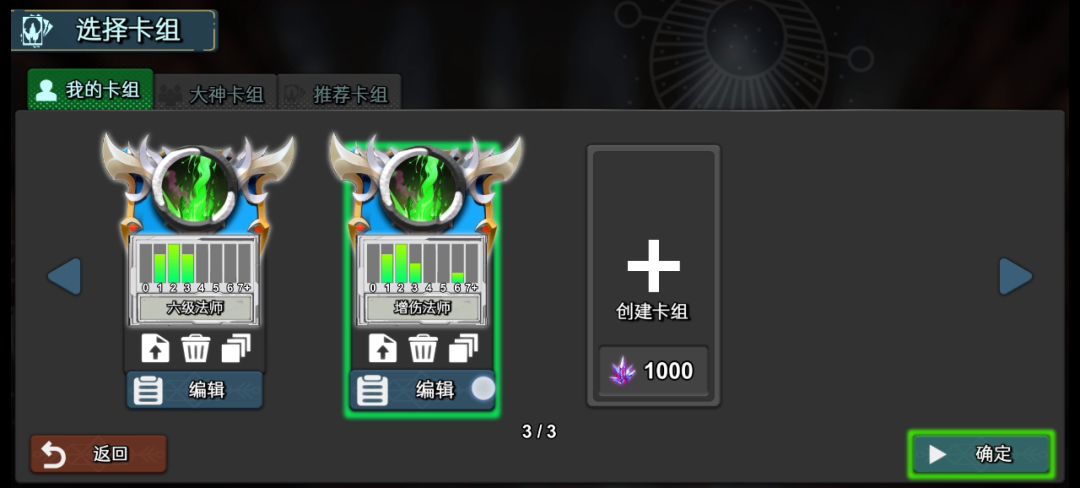This screenshot has width=1080, height=488.
Task: Click export icon under 六级法师 deck
Action: (155, 348)
